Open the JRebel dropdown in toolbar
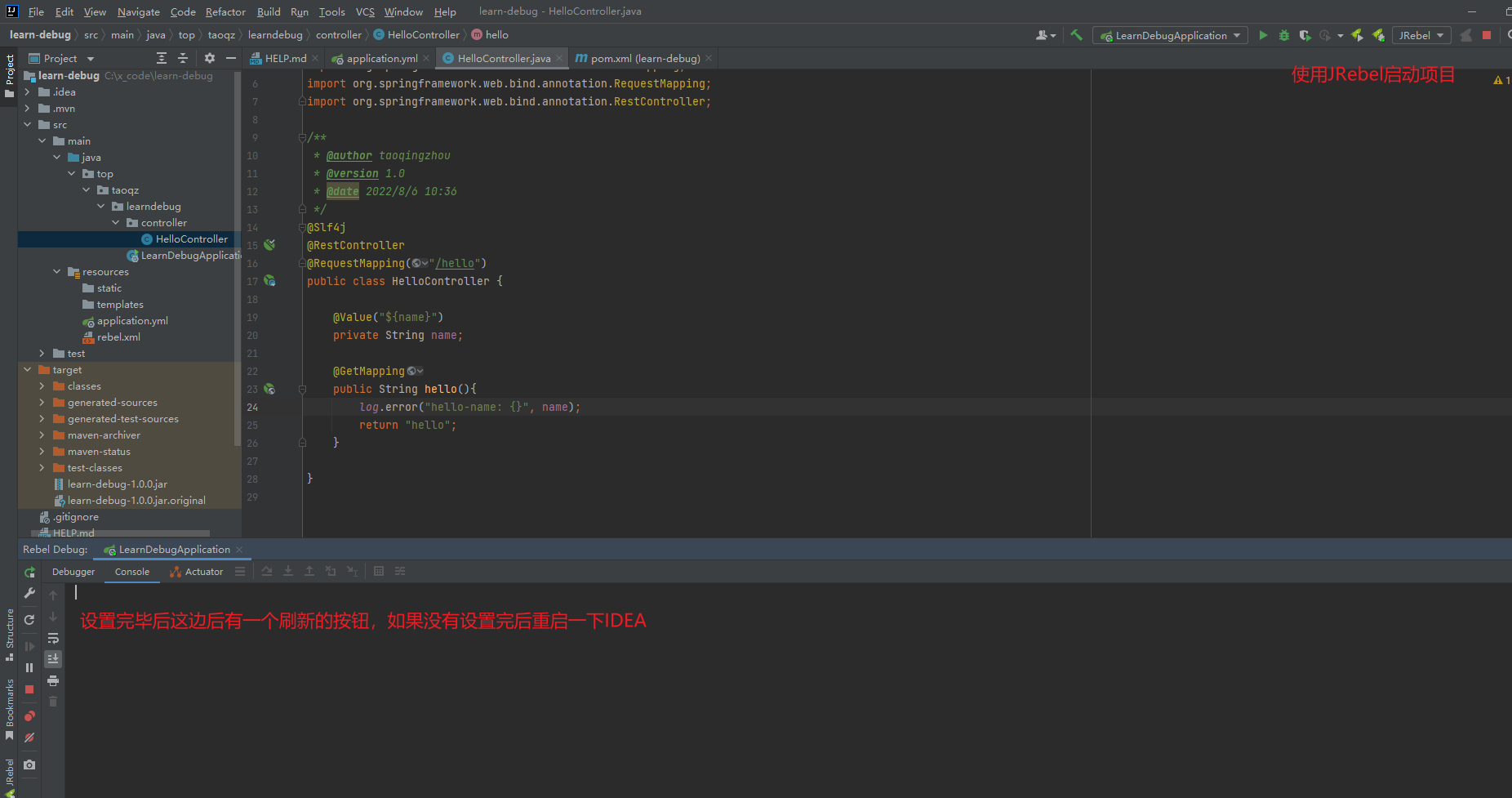Image resolution: width=1512 pixels, height=798 pixels. pyautogui.click(x=1421, y=35)
